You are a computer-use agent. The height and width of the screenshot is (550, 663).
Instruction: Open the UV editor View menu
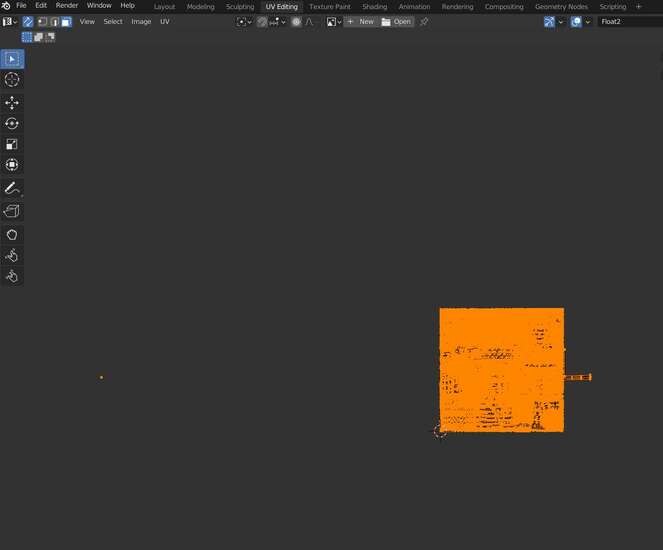coord(87,22)
